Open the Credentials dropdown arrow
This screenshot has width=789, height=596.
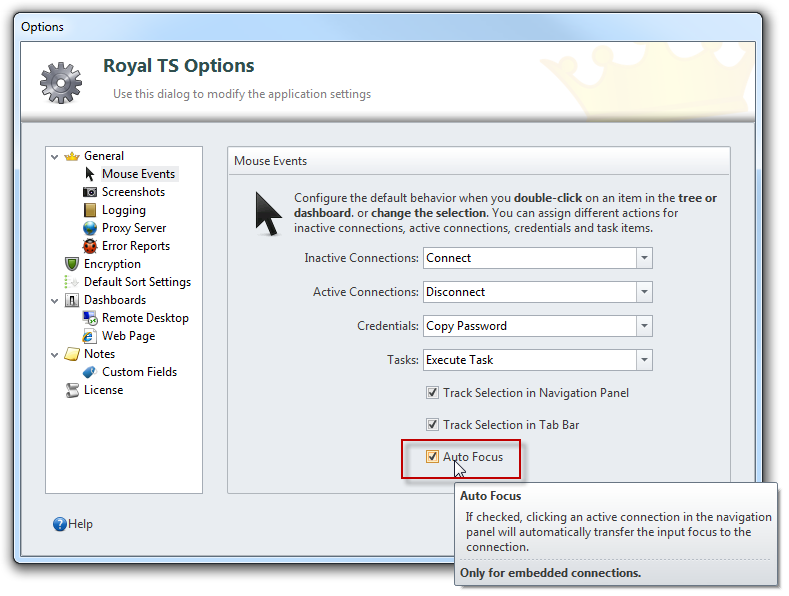pyautogui.click(x=644, y=326)
